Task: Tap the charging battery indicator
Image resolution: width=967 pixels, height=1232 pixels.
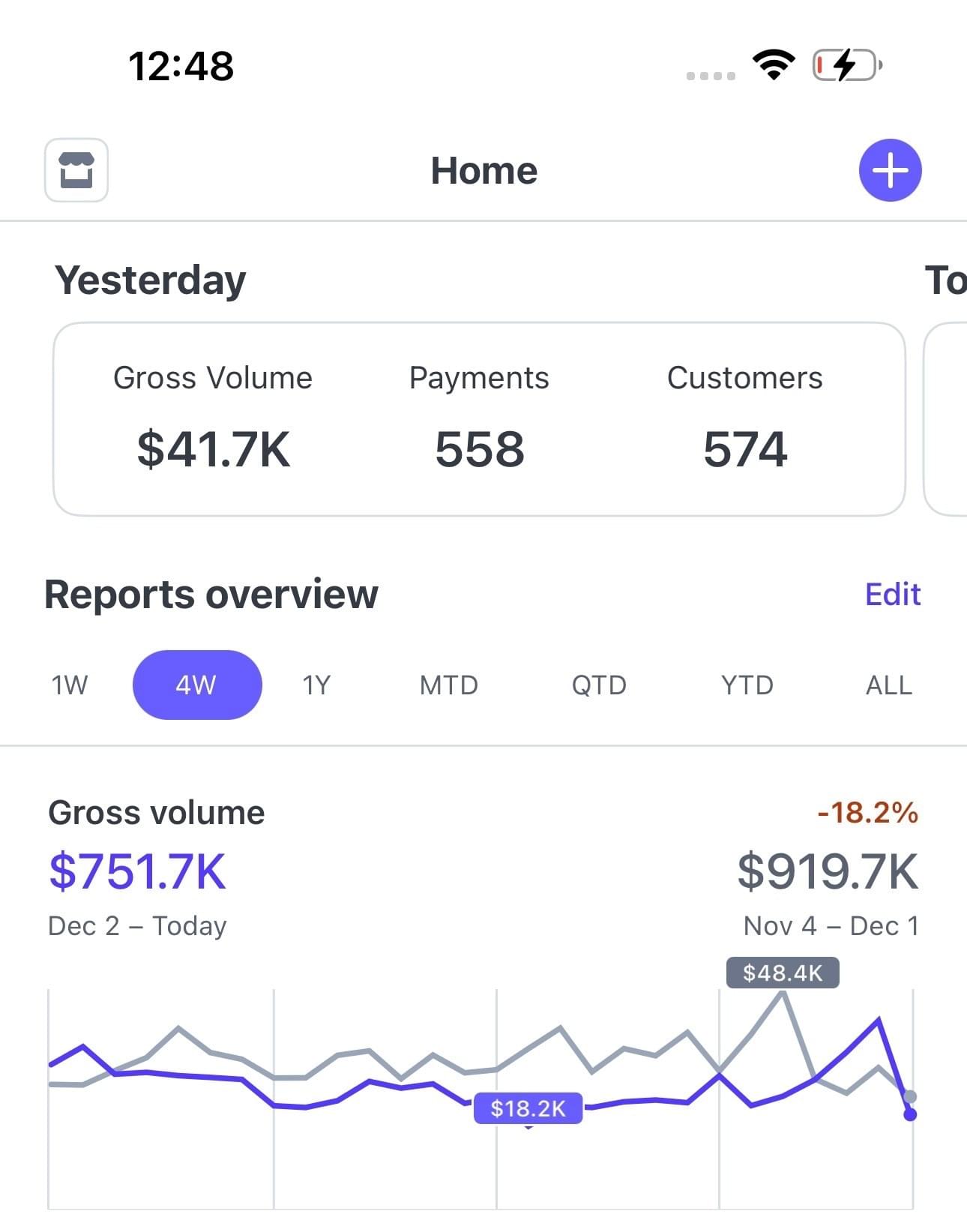Action: 846,65
